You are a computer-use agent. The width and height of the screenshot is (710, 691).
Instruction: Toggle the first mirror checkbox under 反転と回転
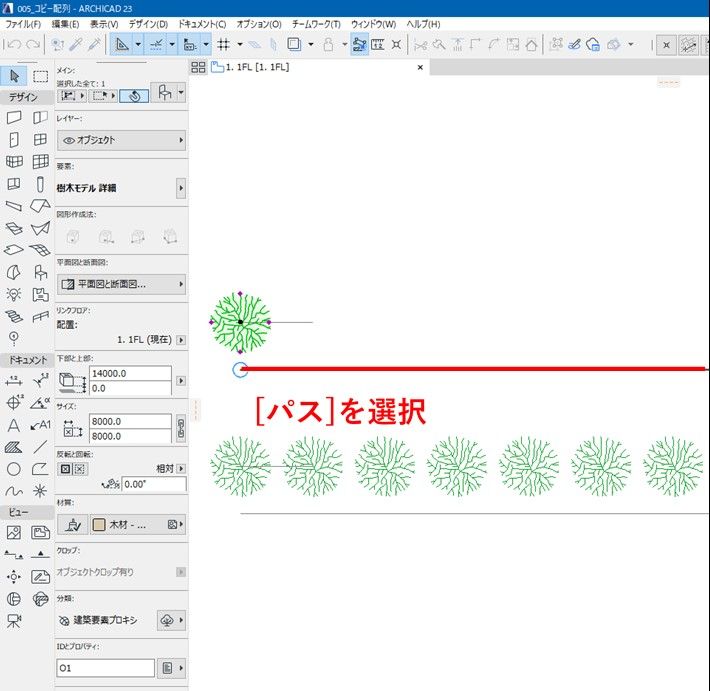click(x=66, y=469)
